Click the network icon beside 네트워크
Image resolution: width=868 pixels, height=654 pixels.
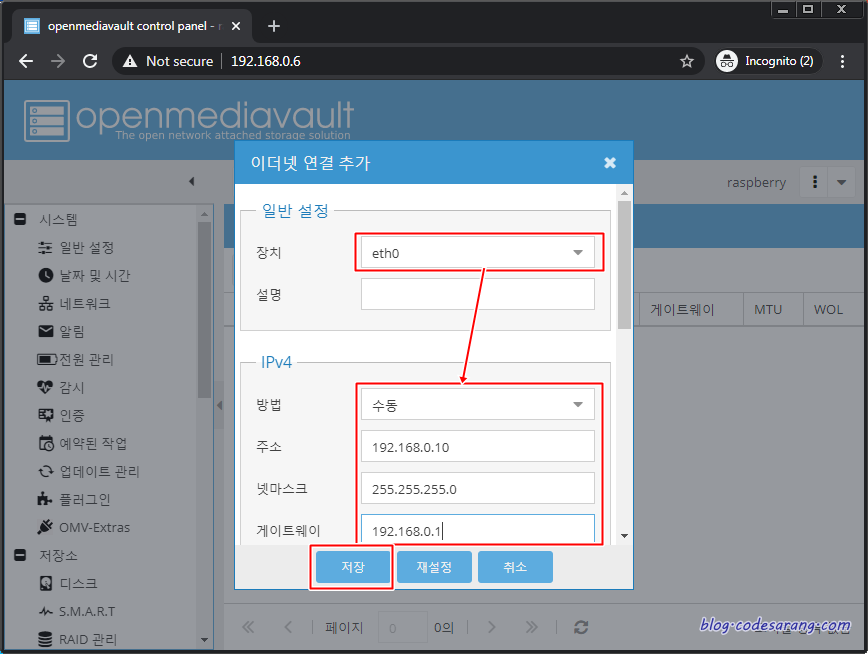(x=45, y=303)
